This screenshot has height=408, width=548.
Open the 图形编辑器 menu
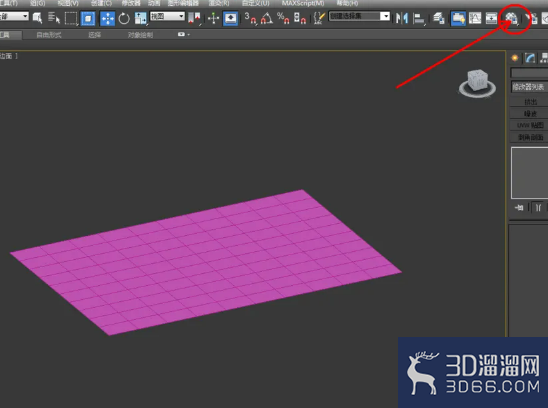point(183,3)
